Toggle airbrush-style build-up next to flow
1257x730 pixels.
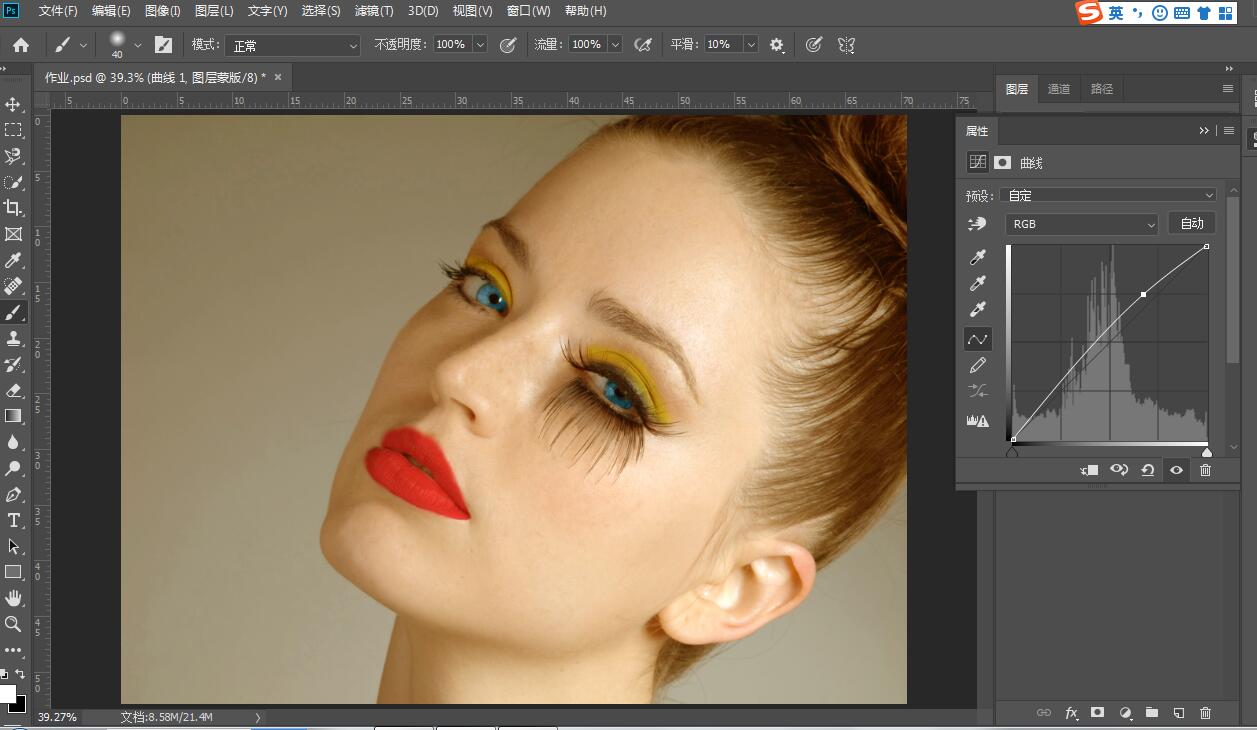click(x=643, y=45)
